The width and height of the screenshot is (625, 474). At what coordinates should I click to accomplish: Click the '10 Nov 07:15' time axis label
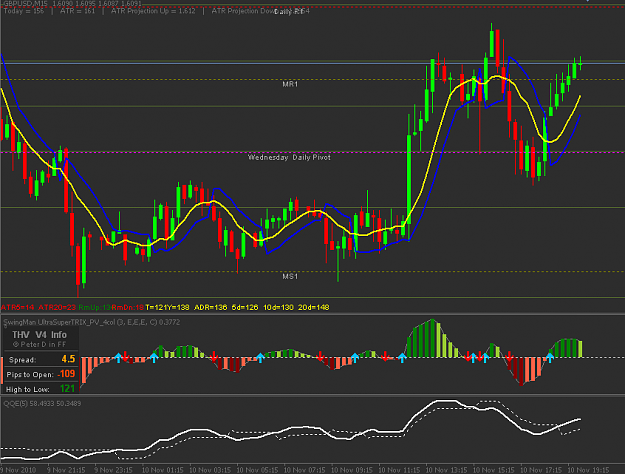point(304,470)
